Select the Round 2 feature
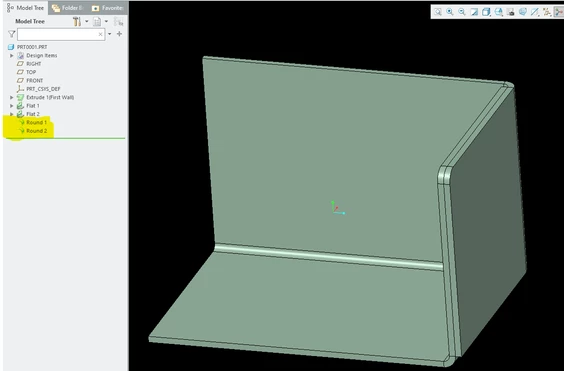Viewport: 564px width, 371px height. coord(32,131)
